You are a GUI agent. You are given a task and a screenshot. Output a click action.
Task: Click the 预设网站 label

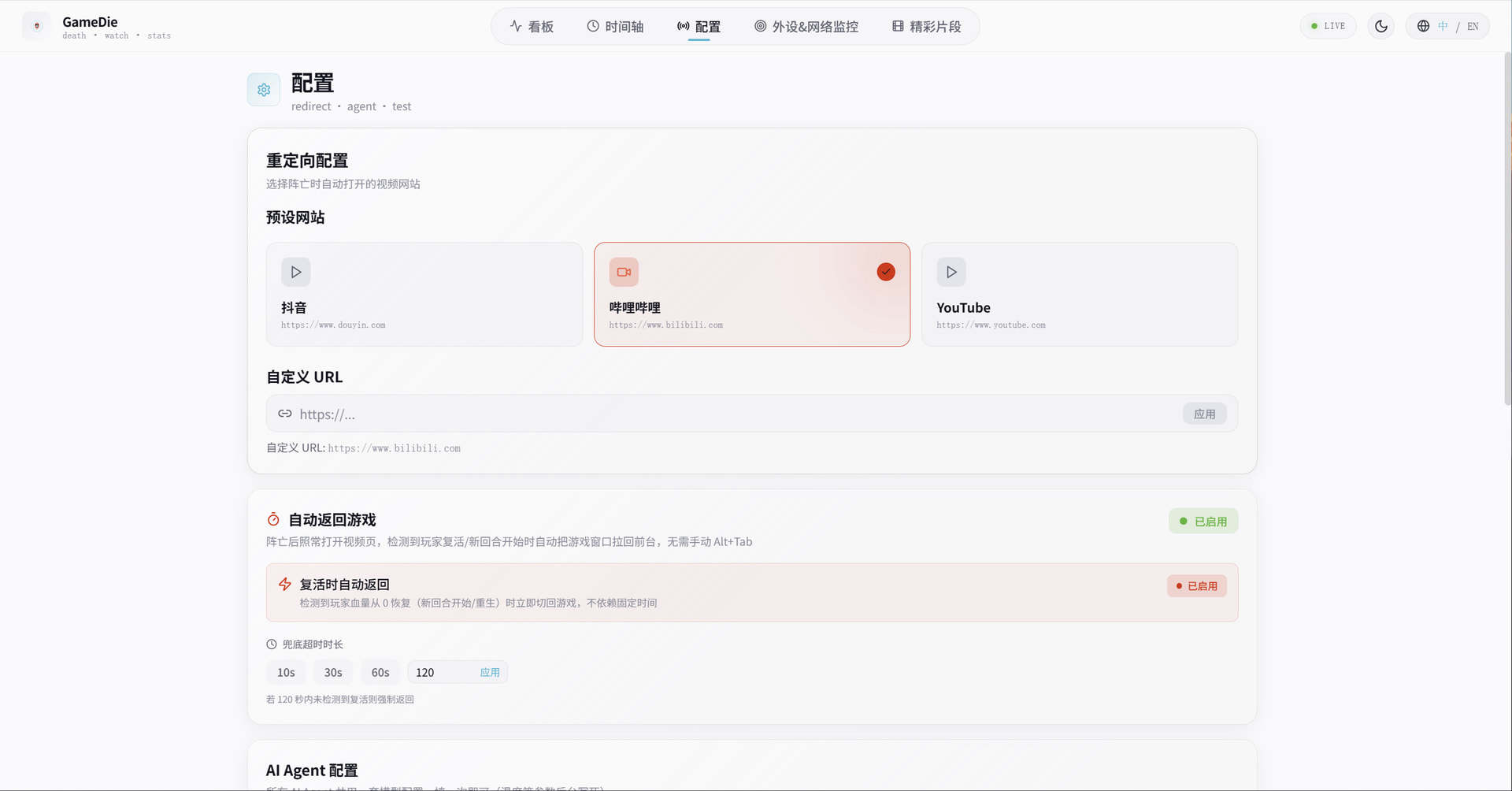(295, 217)
